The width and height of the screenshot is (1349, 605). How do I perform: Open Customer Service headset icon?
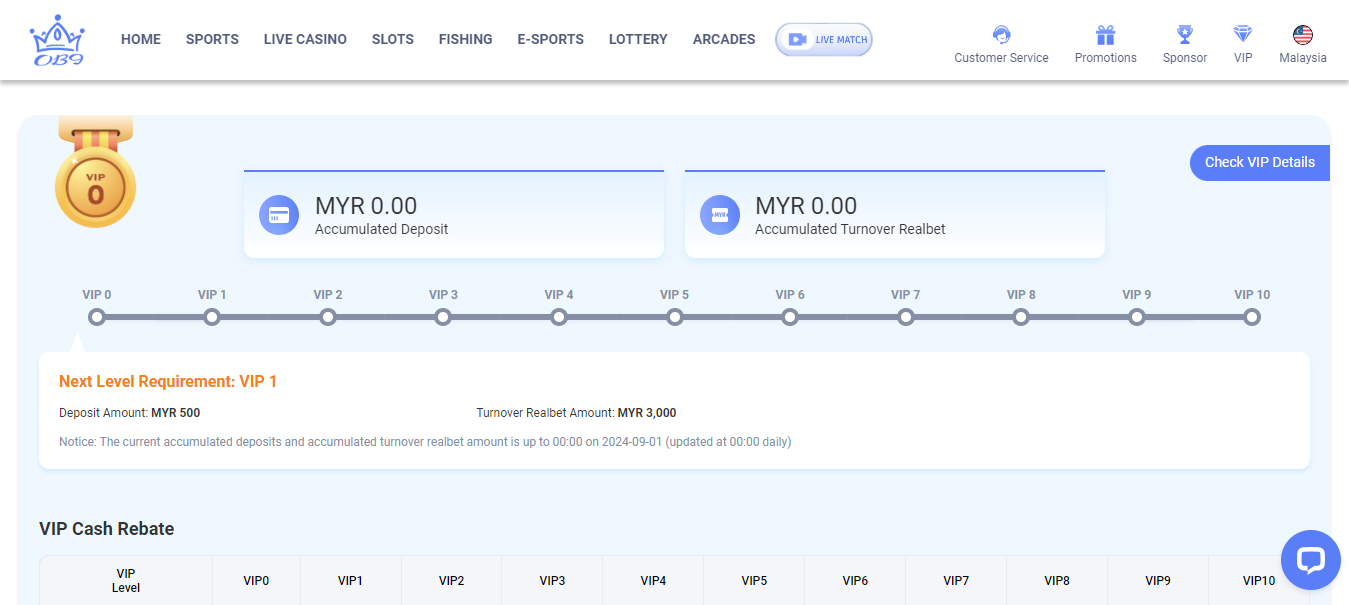tap(1001, 36)
